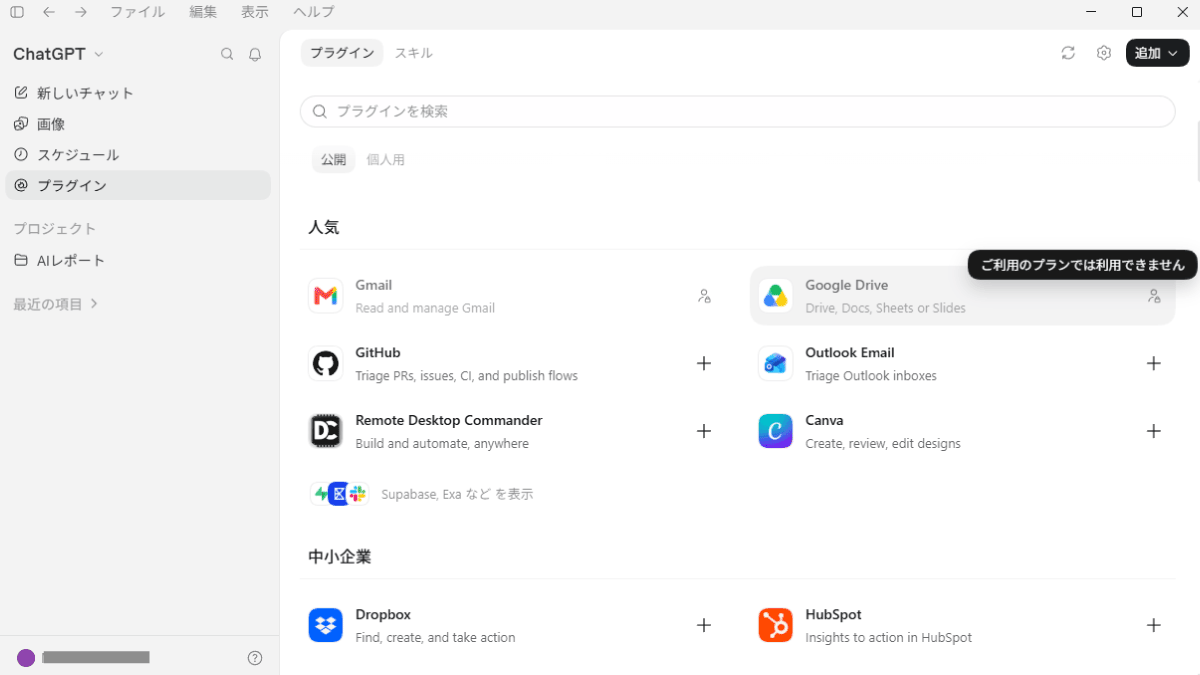Click the refresh plugins icon
1200x675 pixels.
(x=1068, y=53)
